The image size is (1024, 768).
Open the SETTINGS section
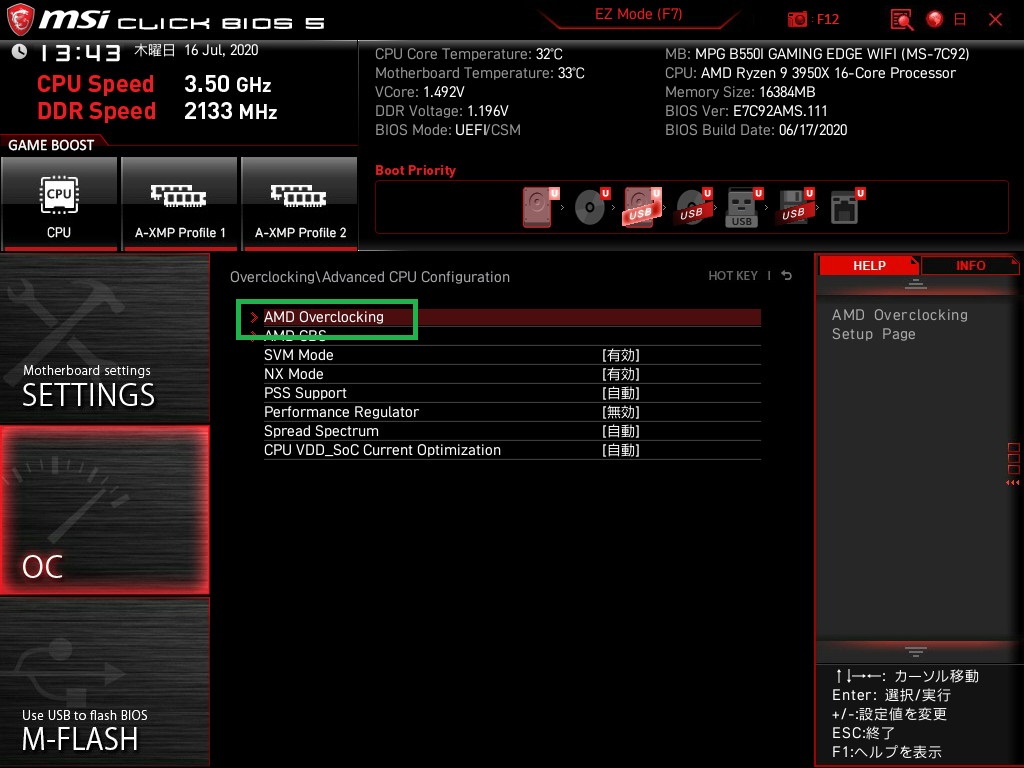(x=104, y=338)
